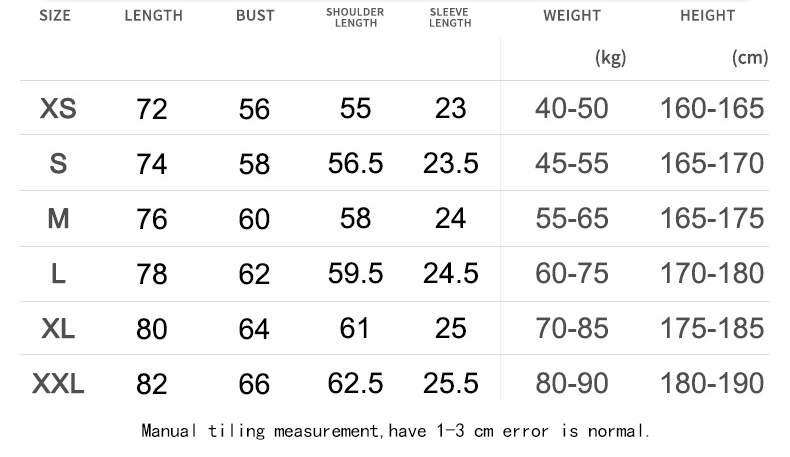Click the (cm) unit label
790x457 pixels.
pos(750,58)
